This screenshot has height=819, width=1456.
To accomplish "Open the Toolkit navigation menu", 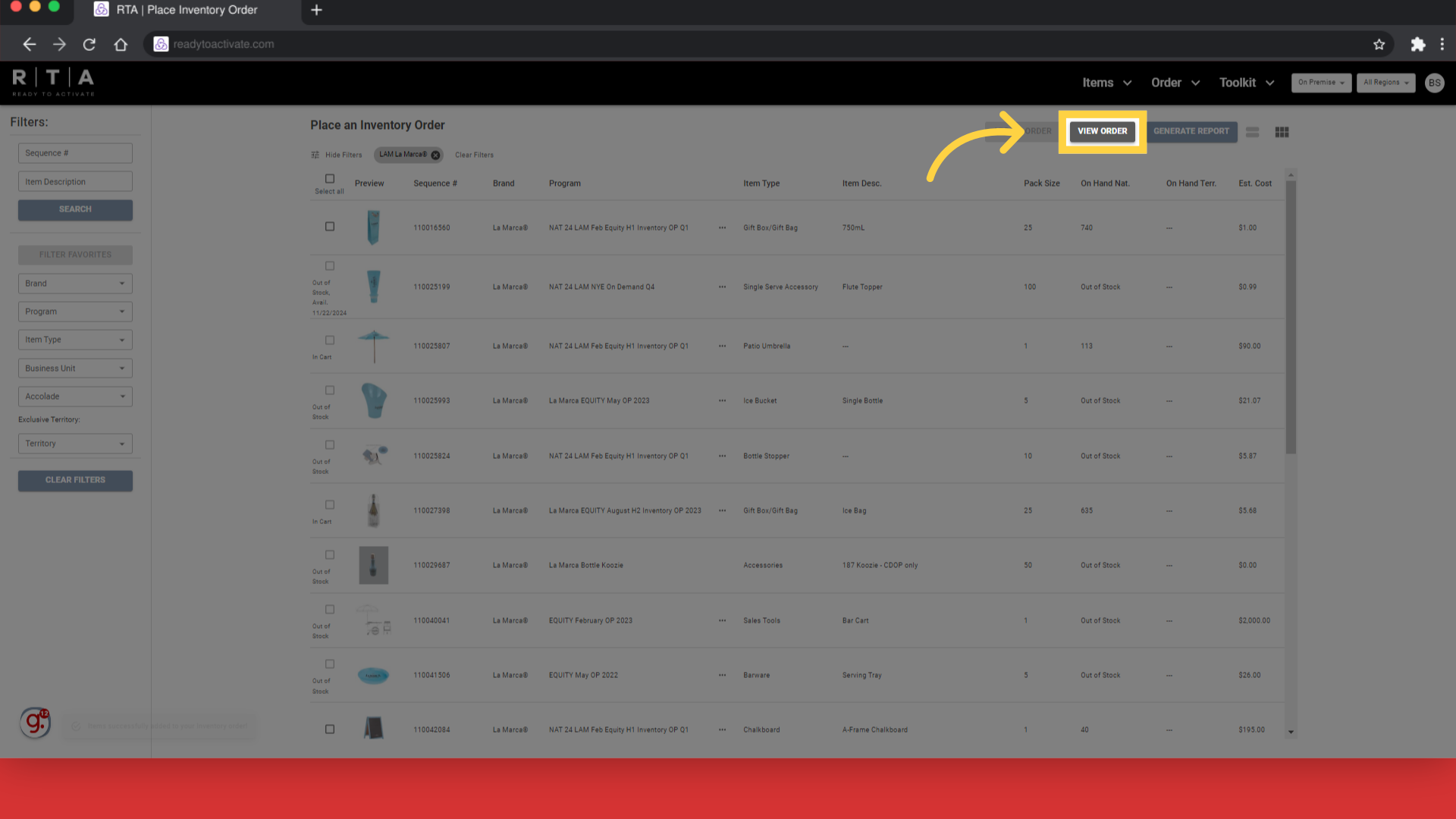I will (1246, 83).
